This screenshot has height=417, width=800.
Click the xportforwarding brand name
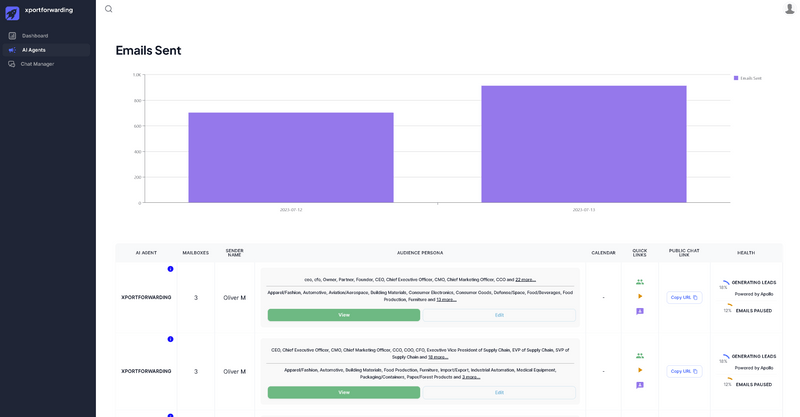pyautogui.click(x=49, y=10)
